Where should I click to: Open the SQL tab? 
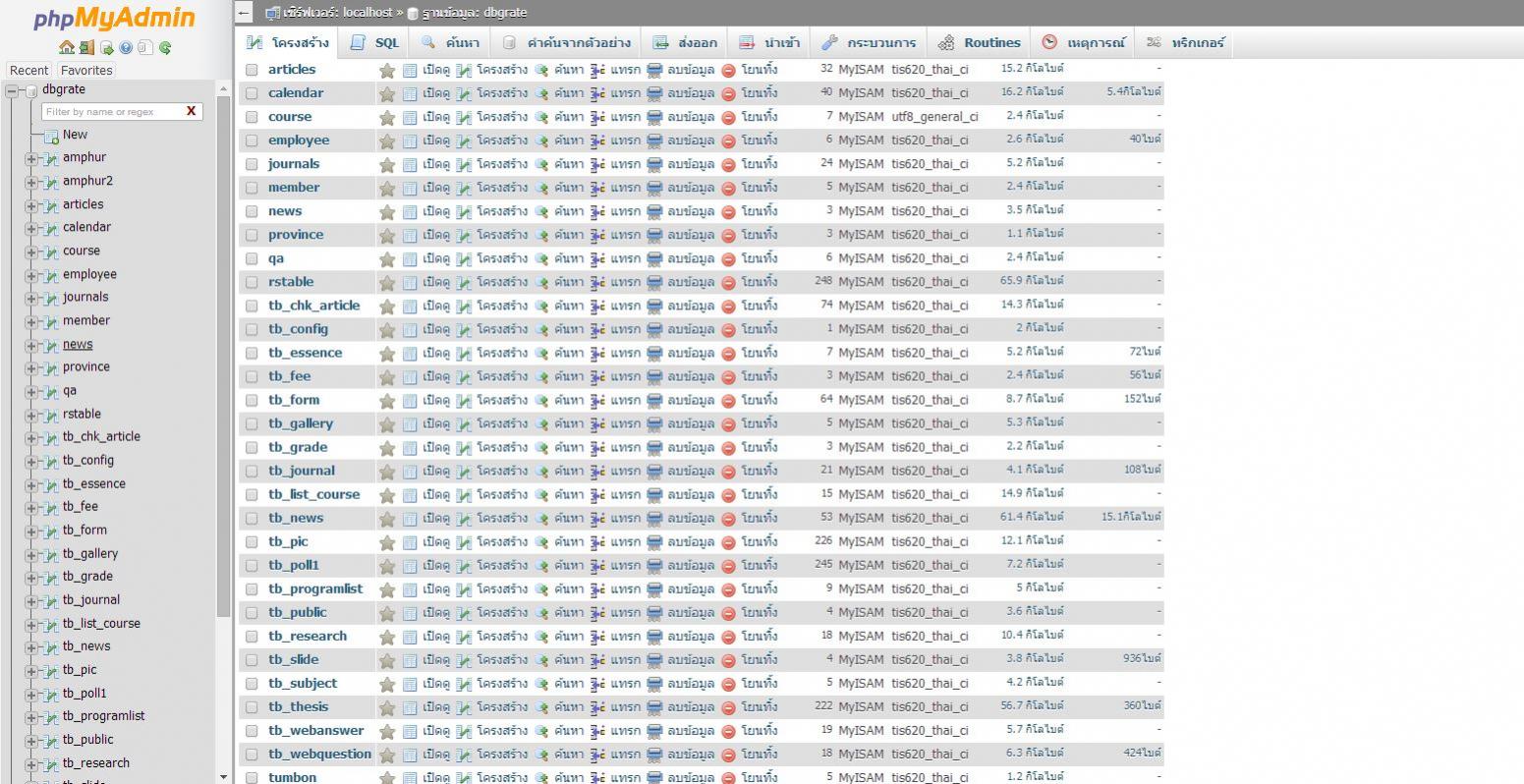point(375,42)
